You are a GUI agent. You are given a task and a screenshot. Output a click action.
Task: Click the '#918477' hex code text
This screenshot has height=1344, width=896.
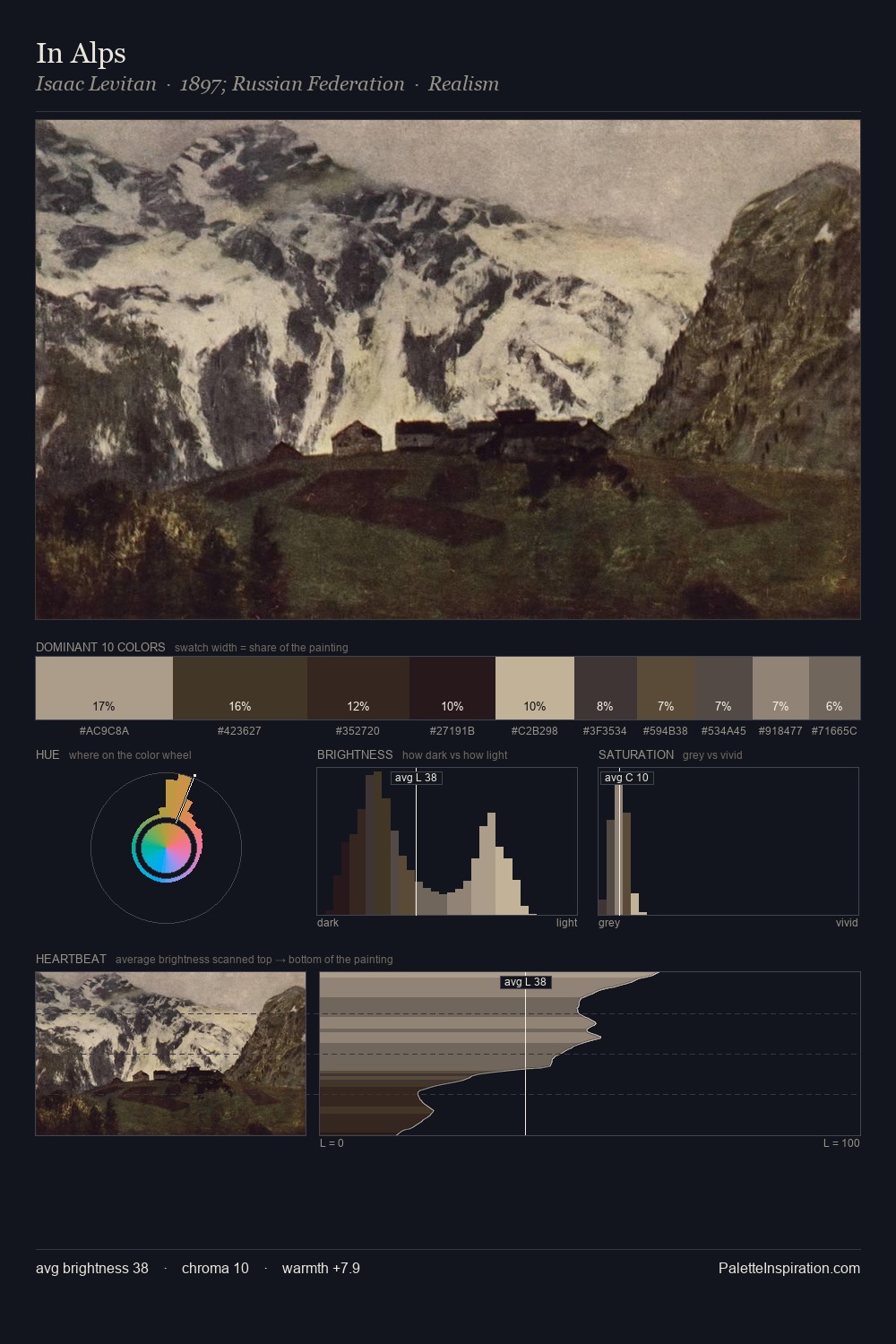pyautogui.click(x=780, y=731)
